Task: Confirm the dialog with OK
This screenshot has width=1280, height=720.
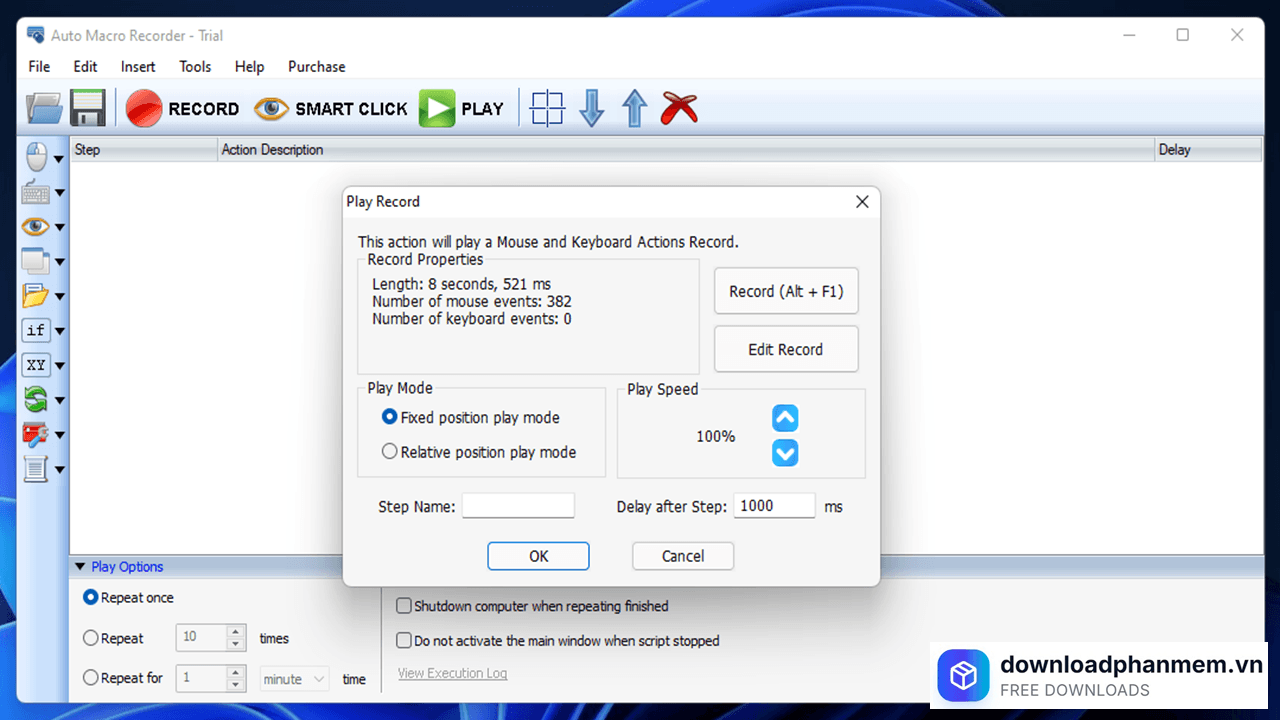Action: (x=538, y=556)
